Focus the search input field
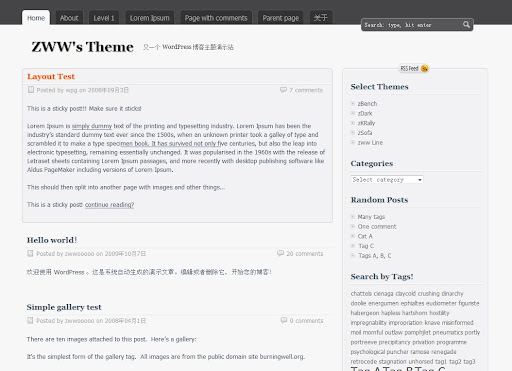Image resolution: width=512 pixels, height=371 pixels. (x=412, y=25)
